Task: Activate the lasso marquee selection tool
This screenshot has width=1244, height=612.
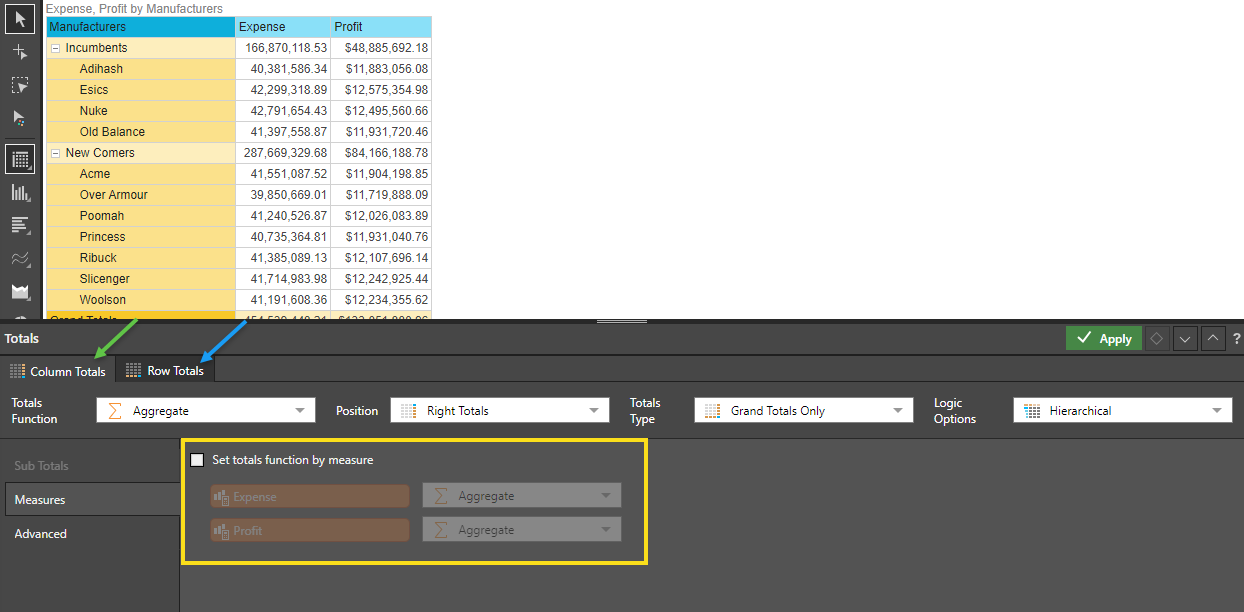Action: coord(19,86)
